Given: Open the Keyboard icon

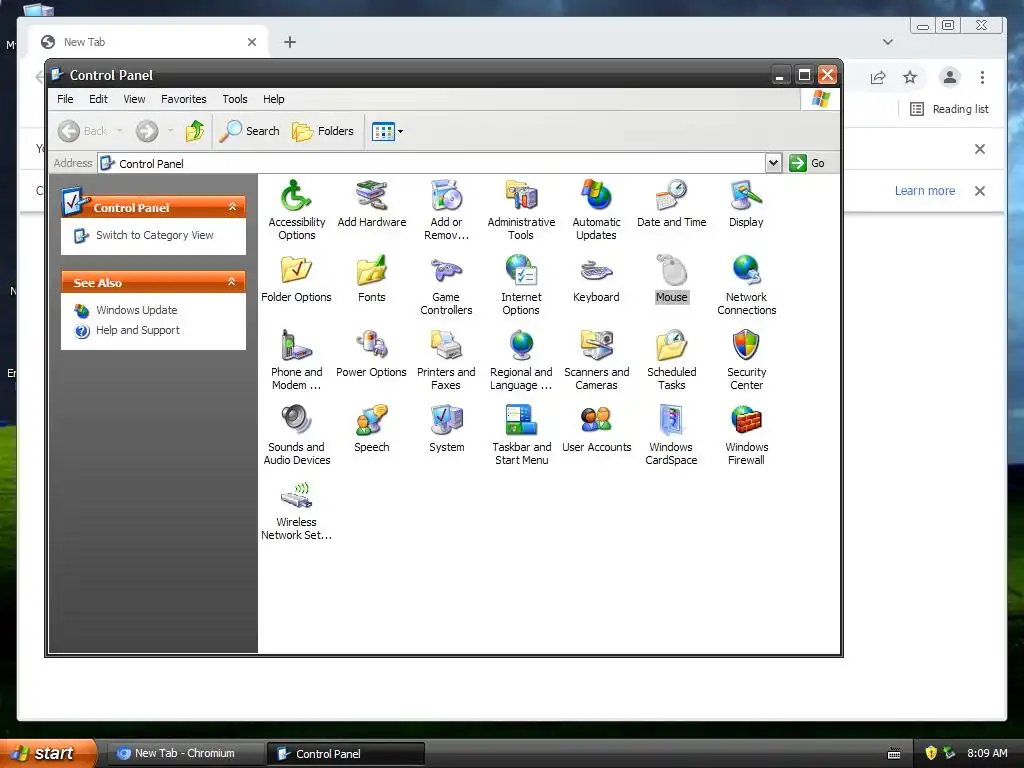Looking at the screenshot, I should 596,270.
